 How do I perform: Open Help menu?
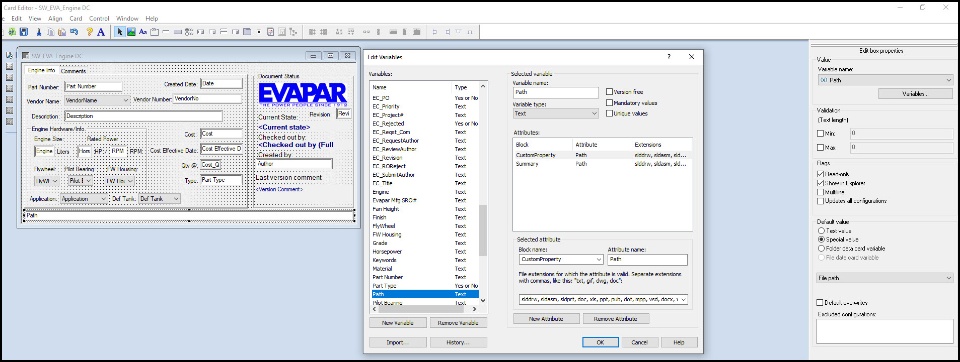(x=151, y=18)
